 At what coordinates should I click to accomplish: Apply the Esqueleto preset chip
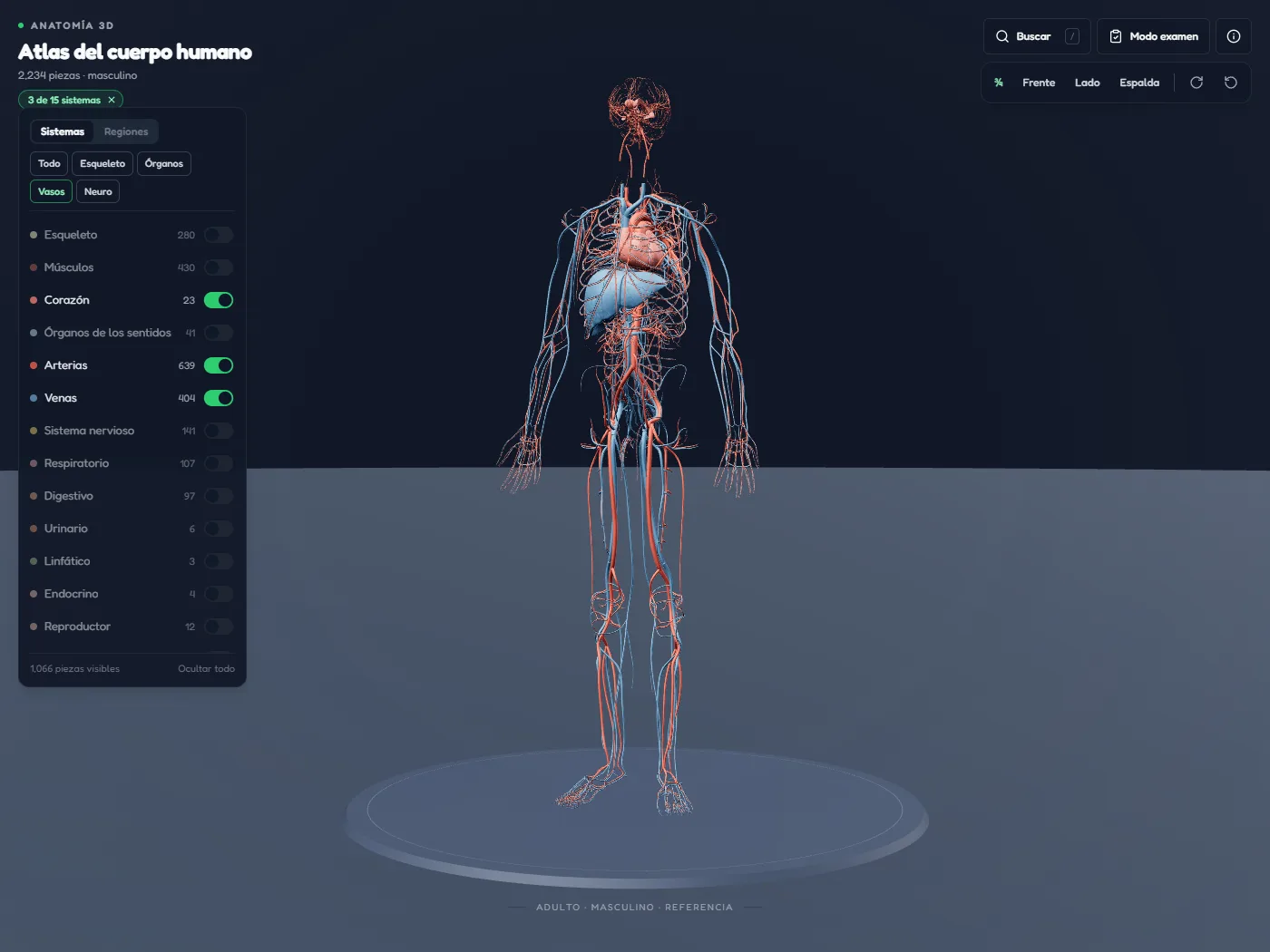coord(103,163)
